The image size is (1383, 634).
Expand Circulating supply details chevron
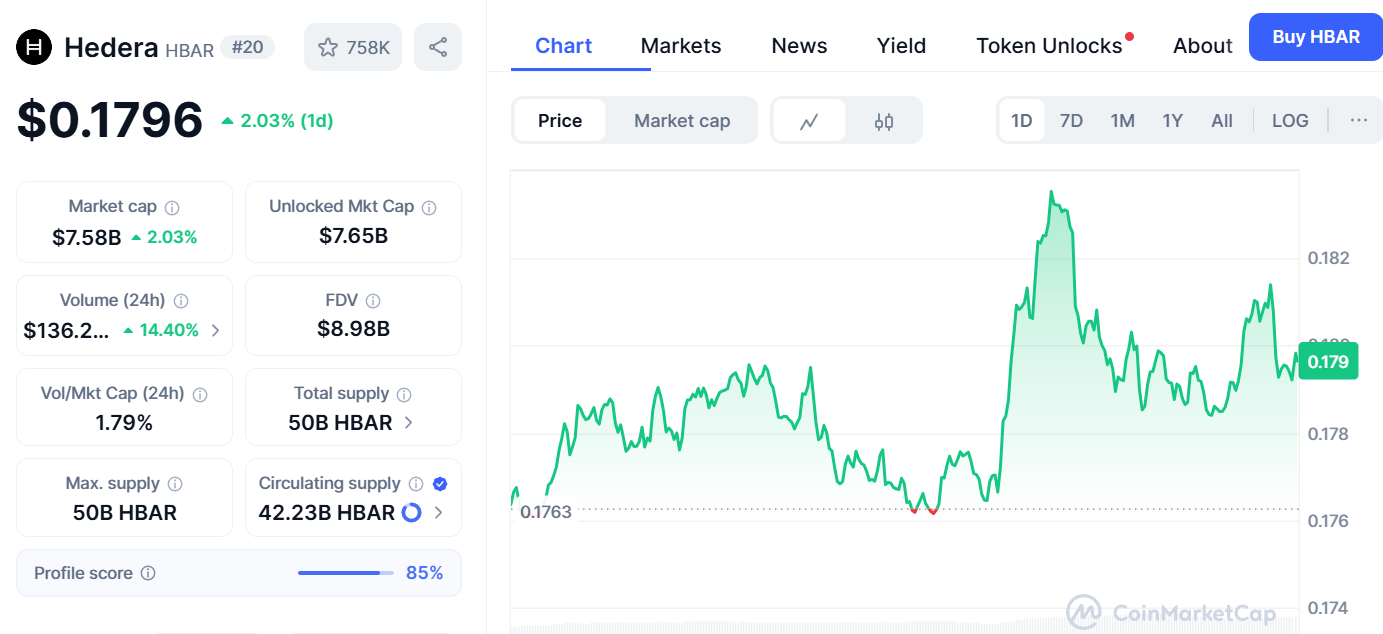tap(438, 513)
